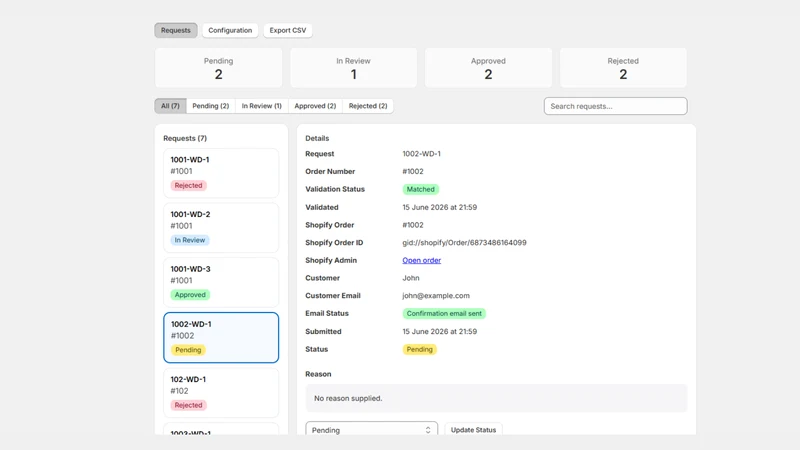Click the Rejected badge on 102-WD-1
This screenshot has width=800, height=450.
click(x=188, y=405)
